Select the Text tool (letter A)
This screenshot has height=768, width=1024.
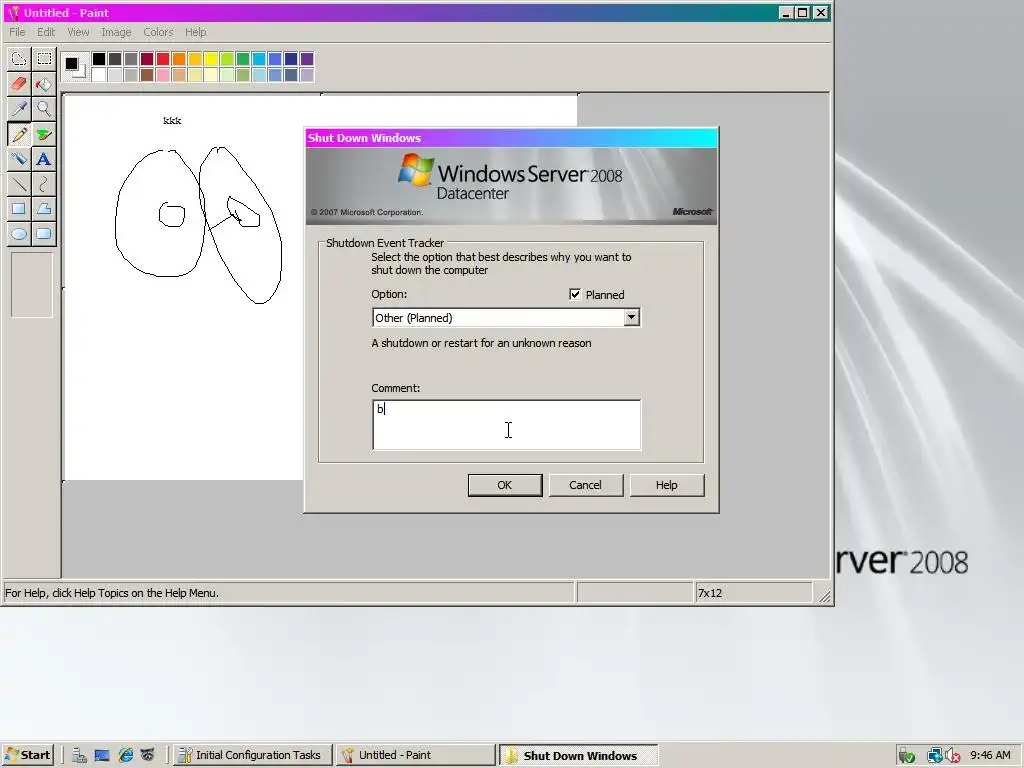(44, 159)
